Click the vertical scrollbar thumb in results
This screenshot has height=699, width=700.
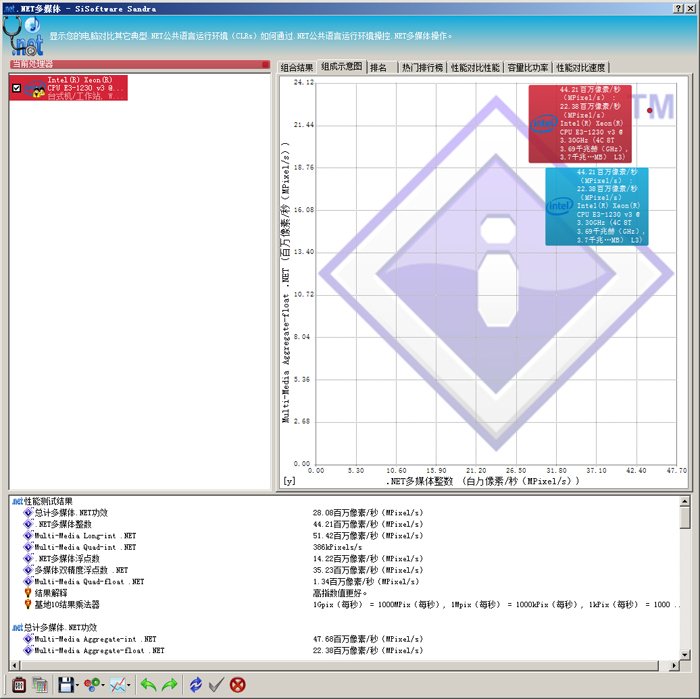click(684, 518)
